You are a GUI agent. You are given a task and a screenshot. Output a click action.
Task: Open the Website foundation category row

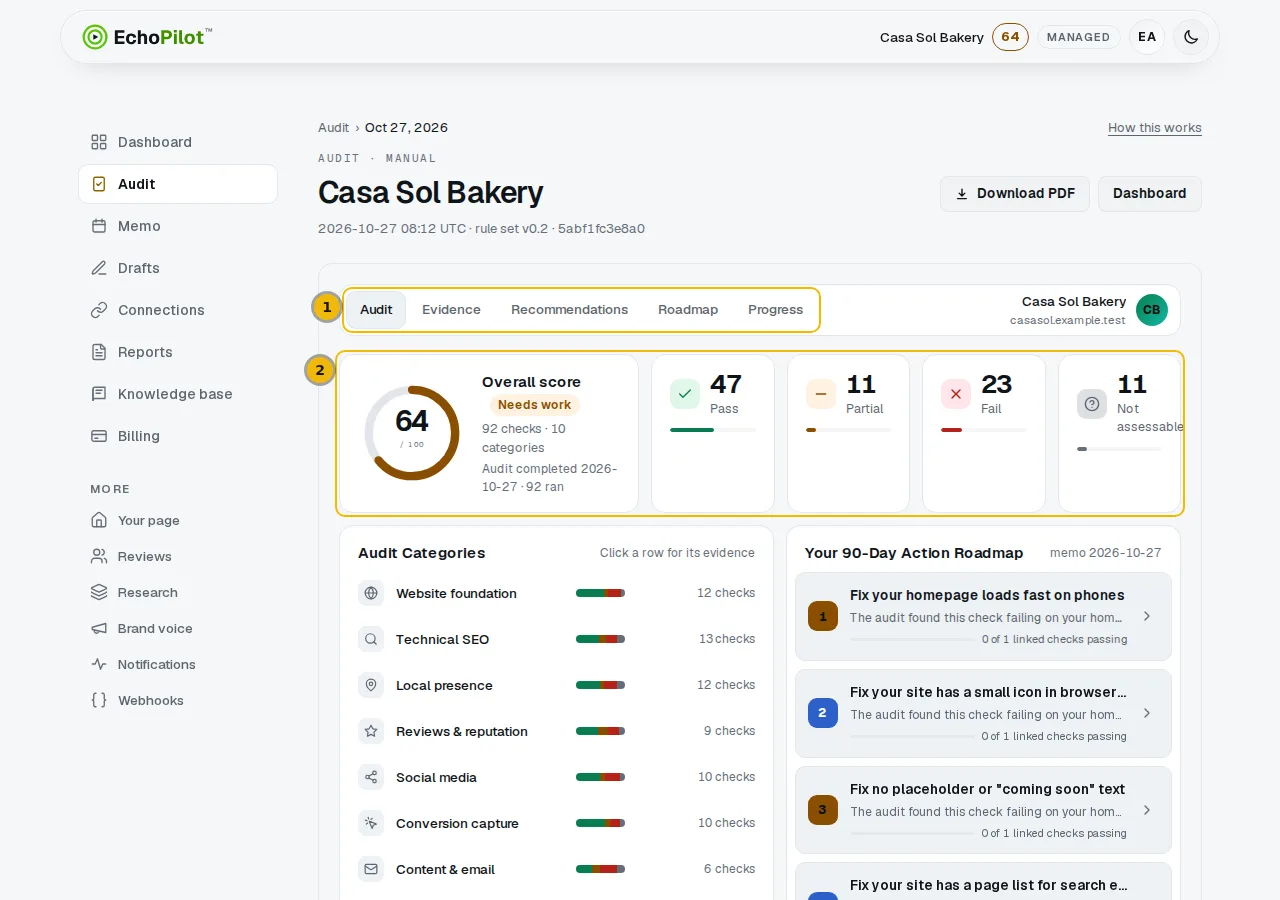pos(556,593)
